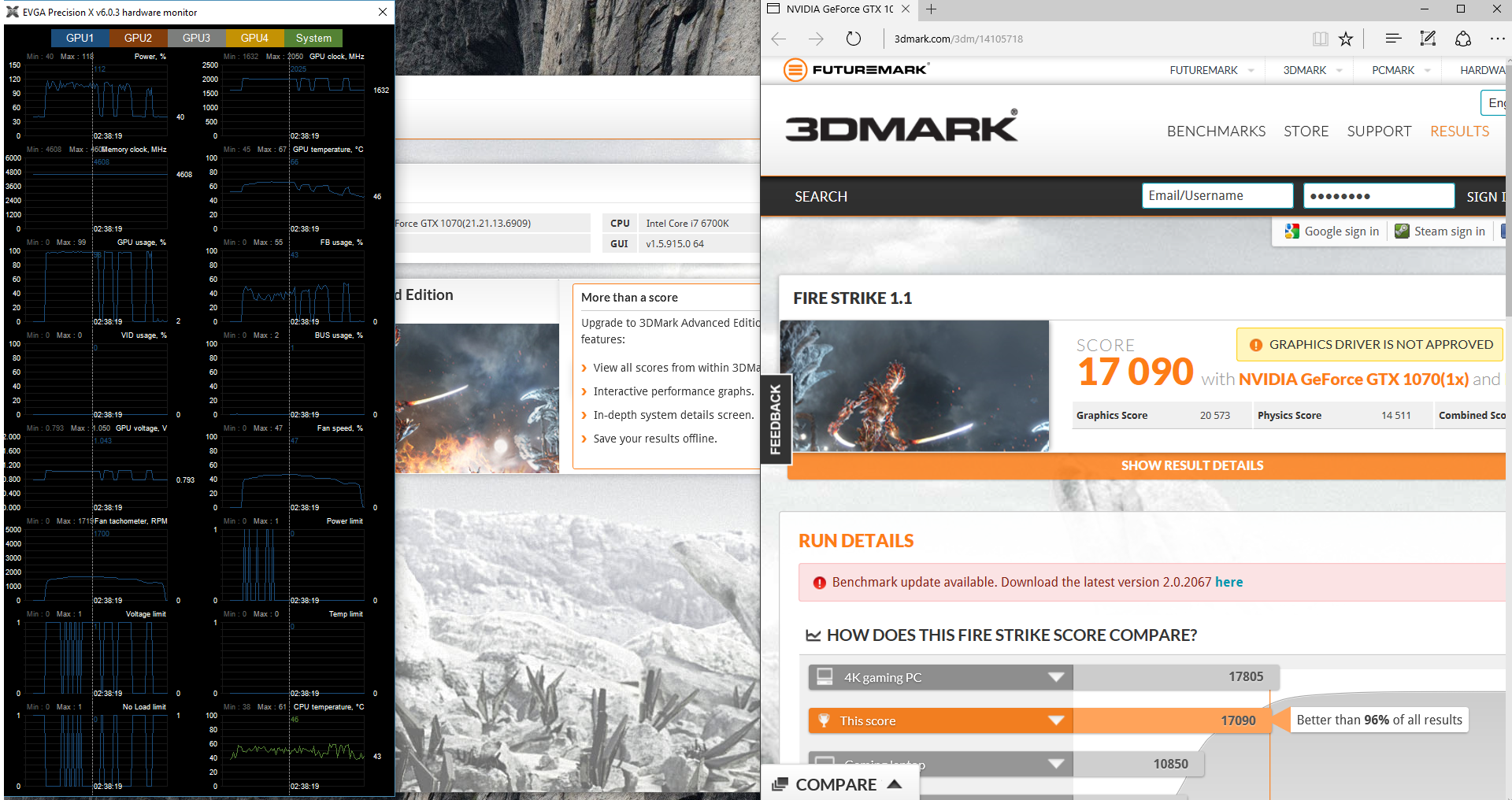The width and height of the screenshot is (1512, 800).
Task: Open the Edge Hub icon
Action: (x=1393, y=39)
